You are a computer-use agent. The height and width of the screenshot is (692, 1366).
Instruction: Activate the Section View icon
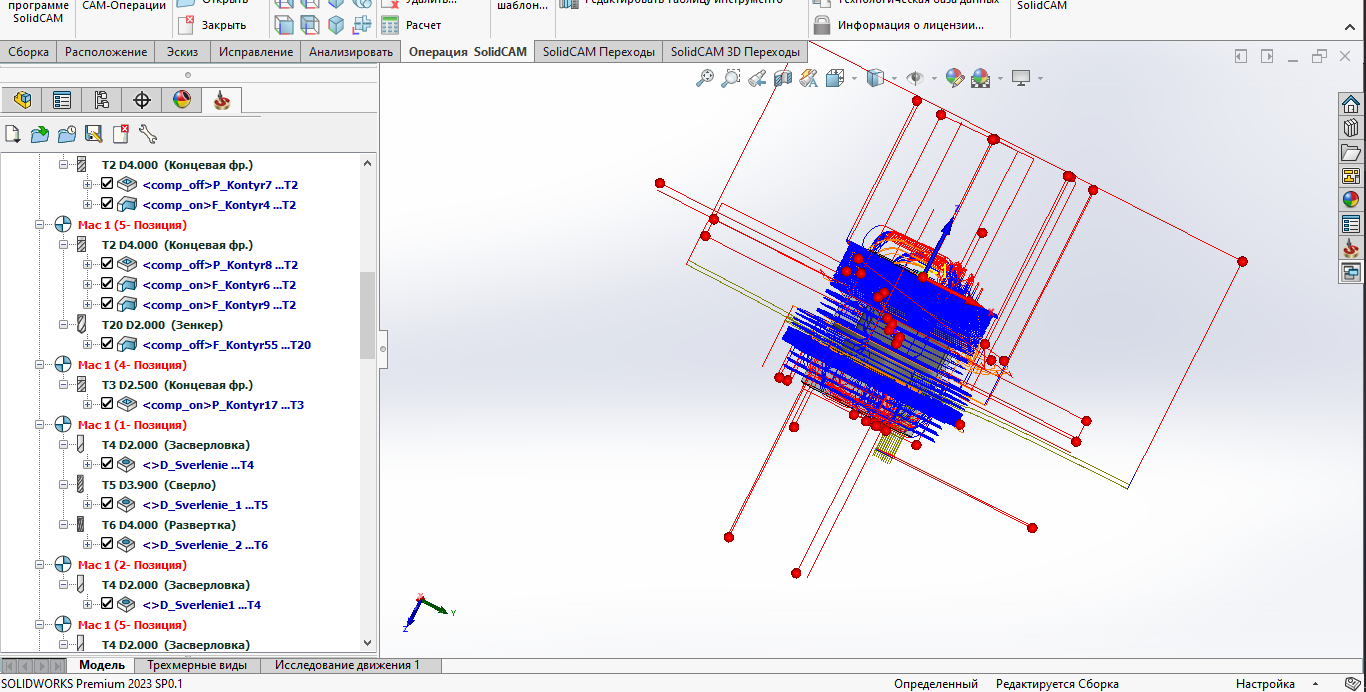click(x=783, y=78)
